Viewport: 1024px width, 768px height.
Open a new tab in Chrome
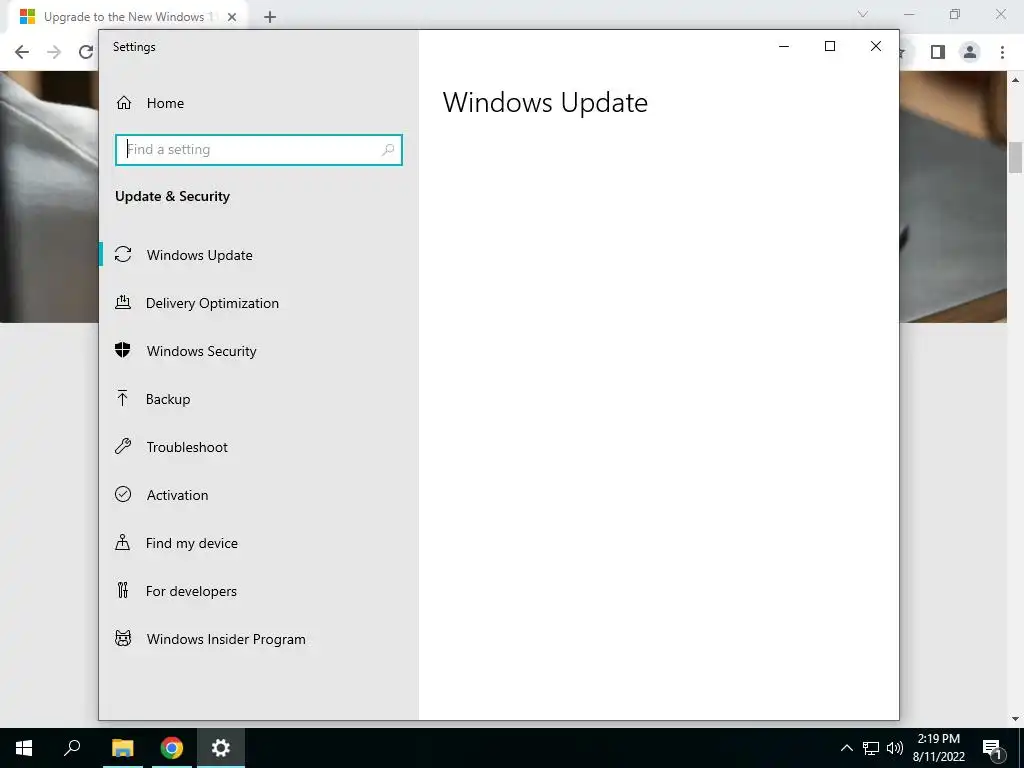[270, 17]
